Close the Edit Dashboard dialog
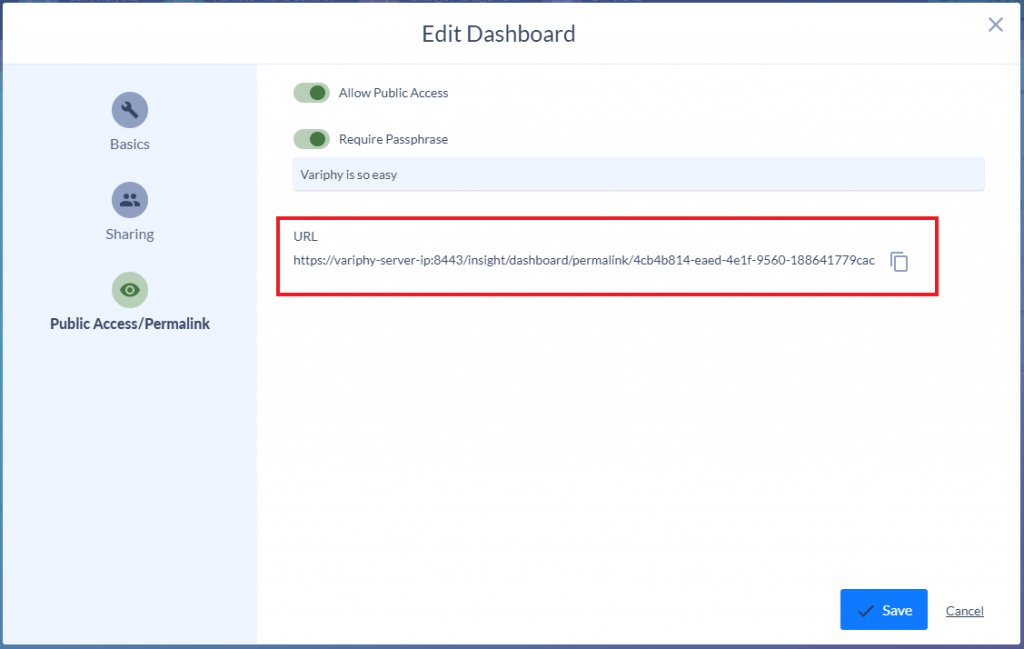1024x649 pixels. [995, 25]
